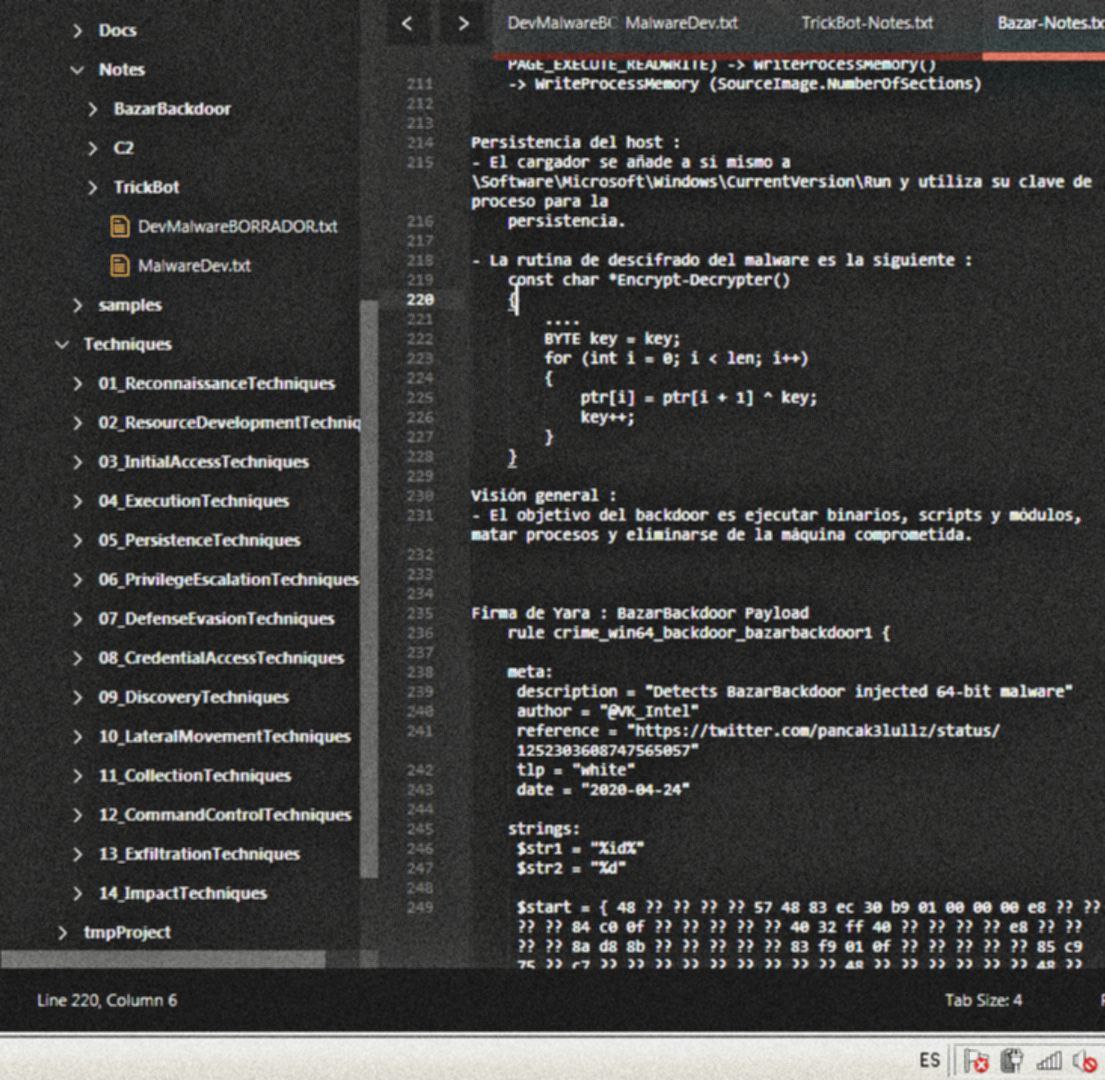Click the MalwareDev.txt file icon in sidebar
Viewport: 1105px width, 1080px height.
pos(120,266)
